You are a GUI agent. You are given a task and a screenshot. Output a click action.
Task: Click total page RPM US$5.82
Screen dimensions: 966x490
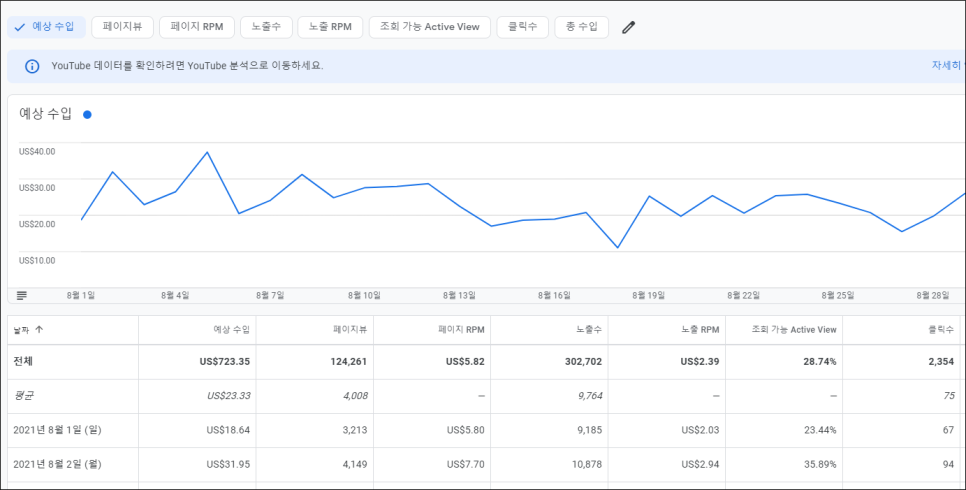pos(465,362)
